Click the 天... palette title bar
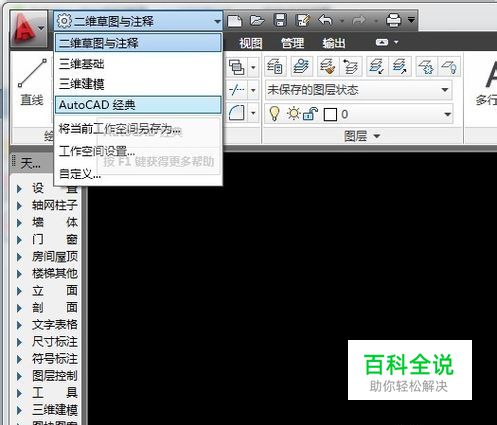 [32, 163]
